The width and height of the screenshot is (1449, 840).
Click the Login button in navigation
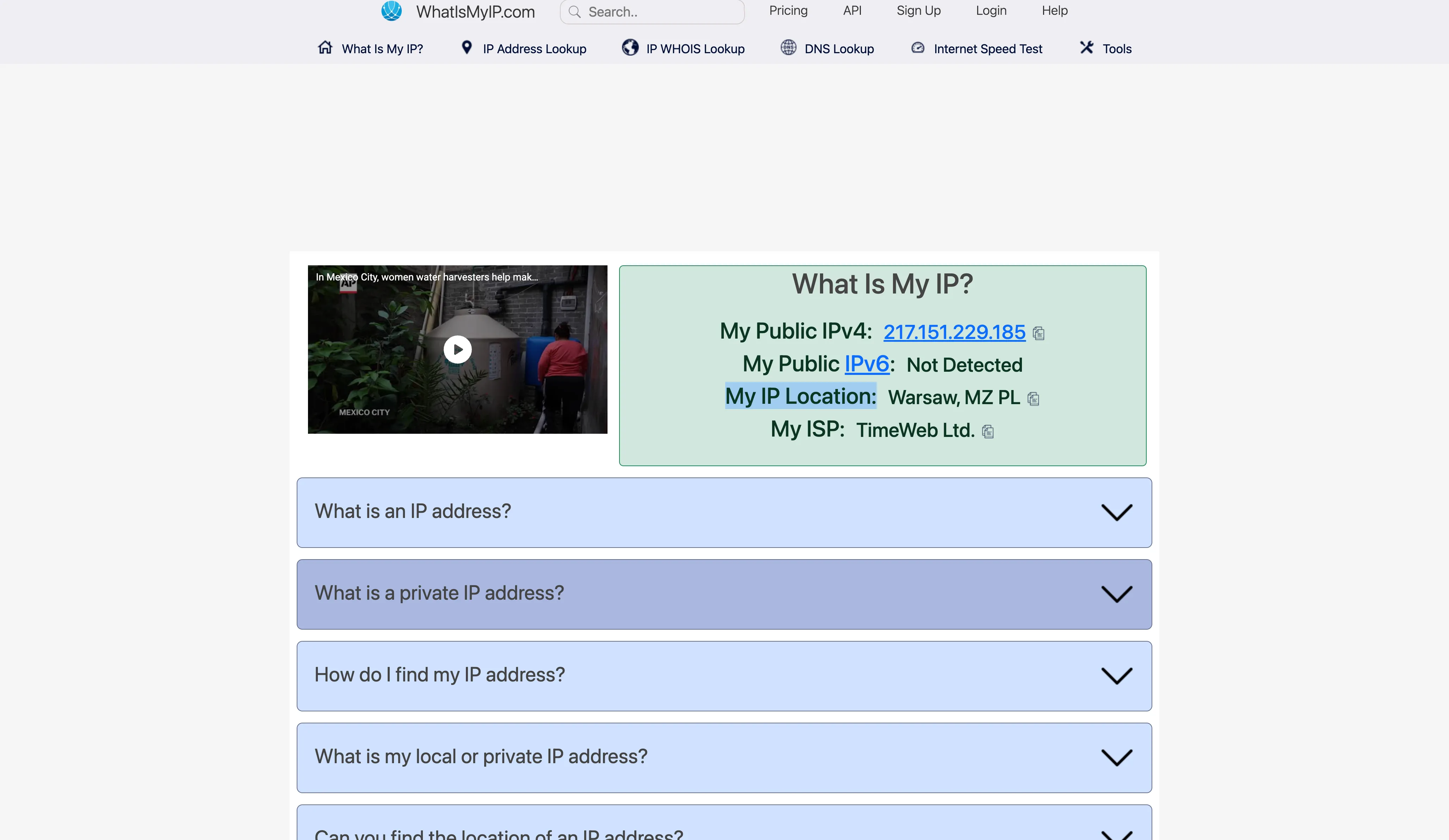(991, 10)
